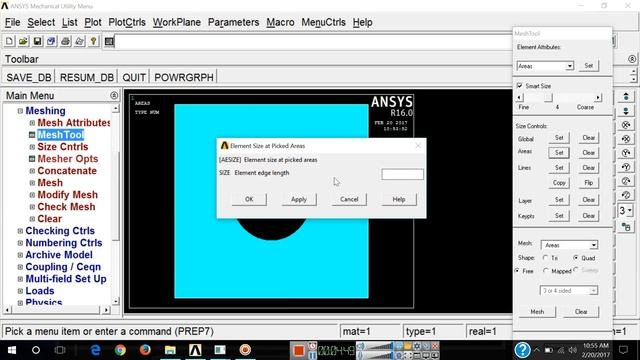The height and width of the screenshot is (360, 640).
Task: Click rotate +Z view icon
Action: (x=626, y=181)
